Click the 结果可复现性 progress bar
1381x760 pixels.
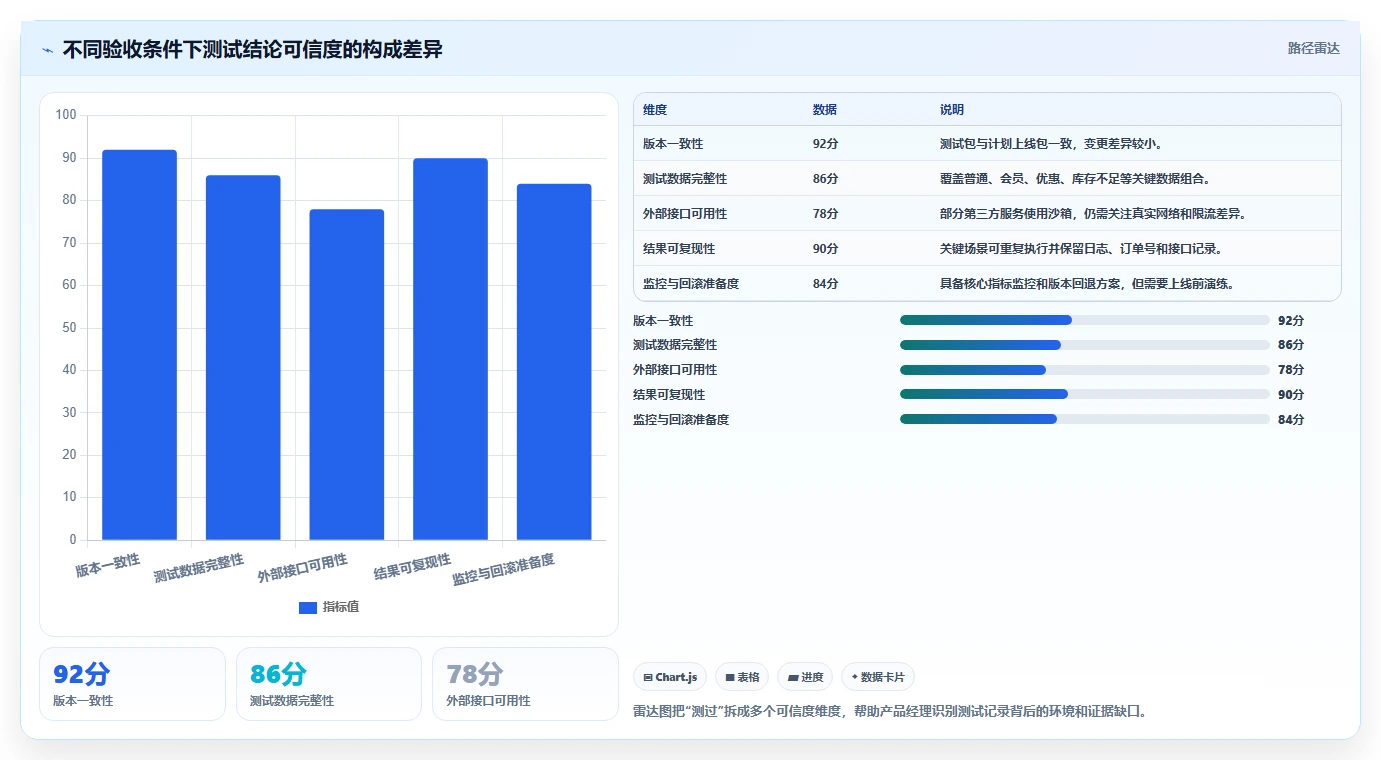1085,394
